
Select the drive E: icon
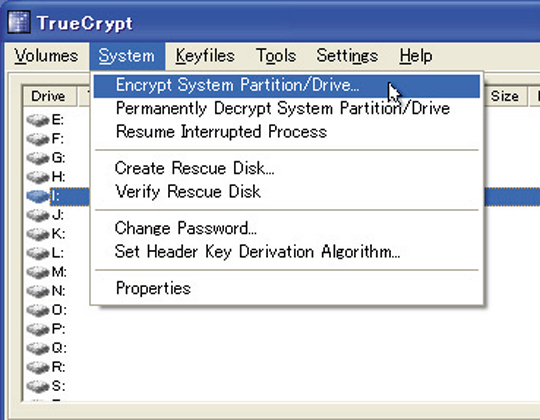38,120
